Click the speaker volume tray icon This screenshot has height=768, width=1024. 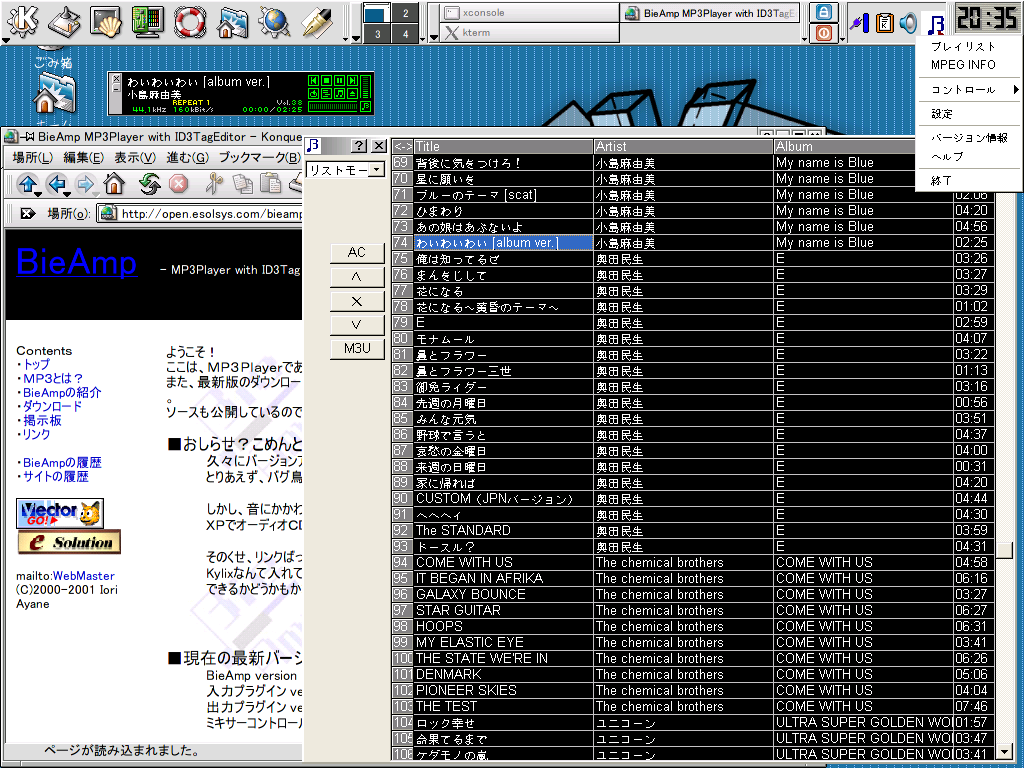pos(908,22)
